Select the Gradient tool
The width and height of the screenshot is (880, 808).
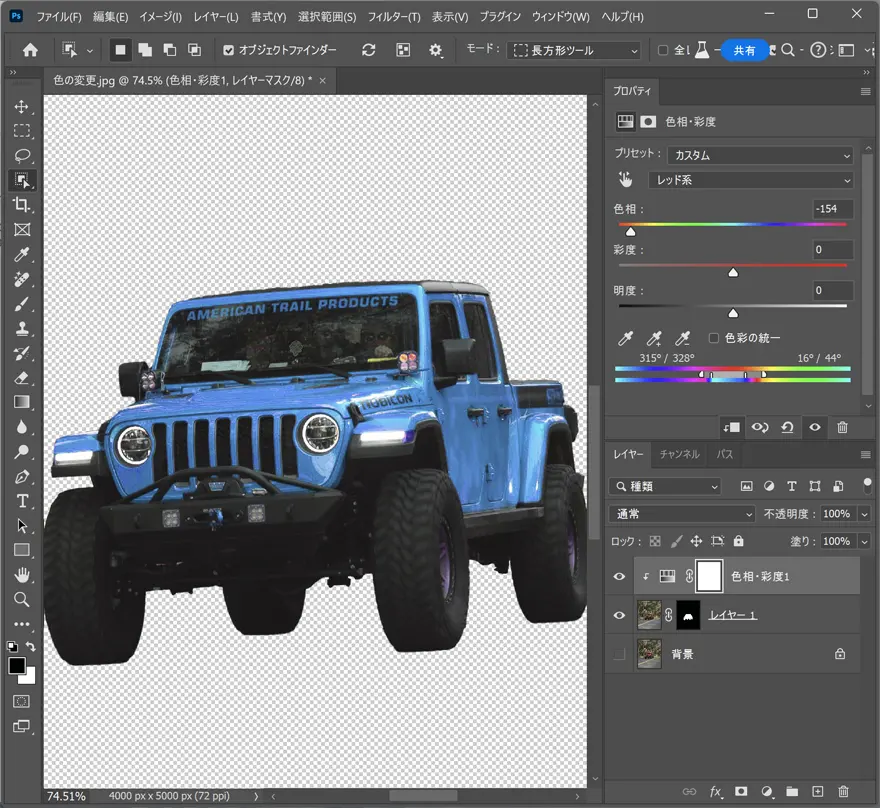point(21,402)
